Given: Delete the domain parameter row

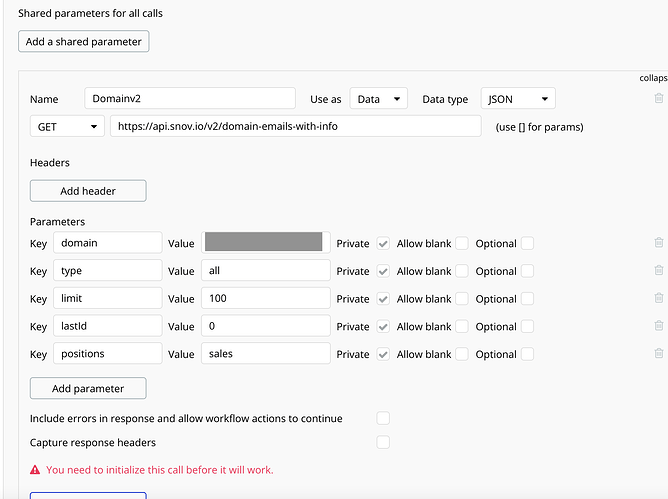Looking at the screenshot, I should pos(658,243).
